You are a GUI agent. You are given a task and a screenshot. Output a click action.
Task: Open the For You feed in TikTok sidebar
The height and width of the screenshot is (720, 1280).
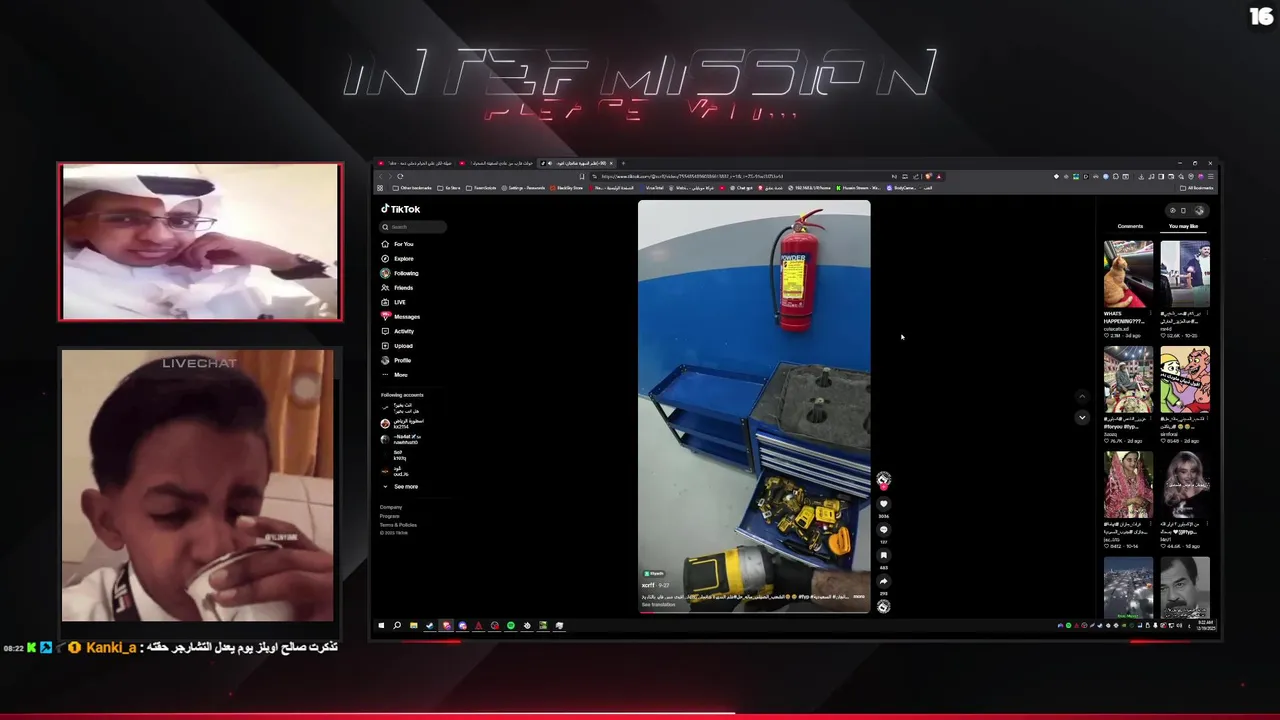point(397,244)
